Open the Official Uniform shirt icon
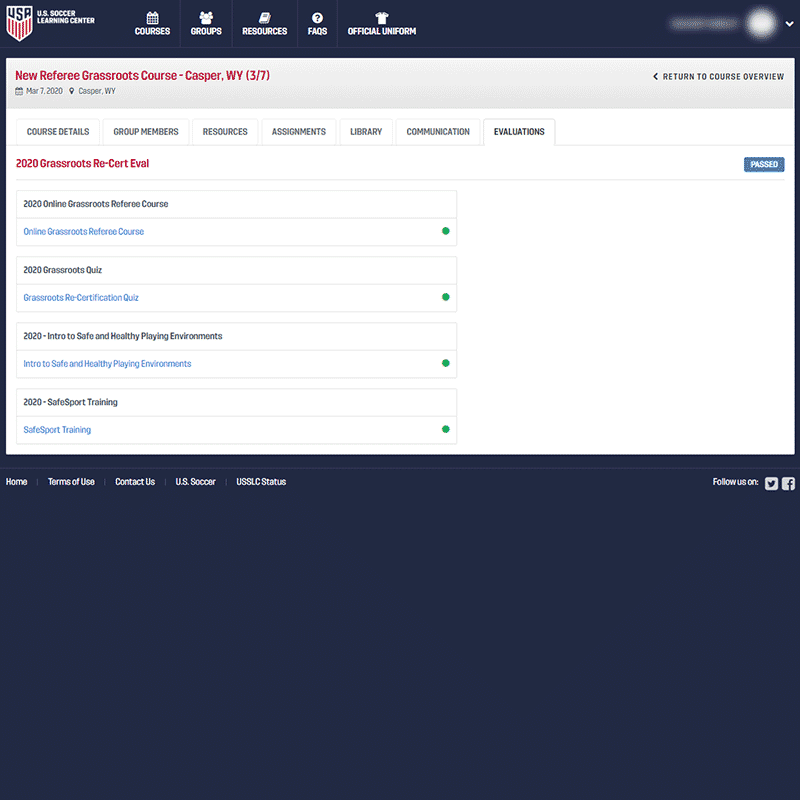800x800 pixels. click(382, 18)
